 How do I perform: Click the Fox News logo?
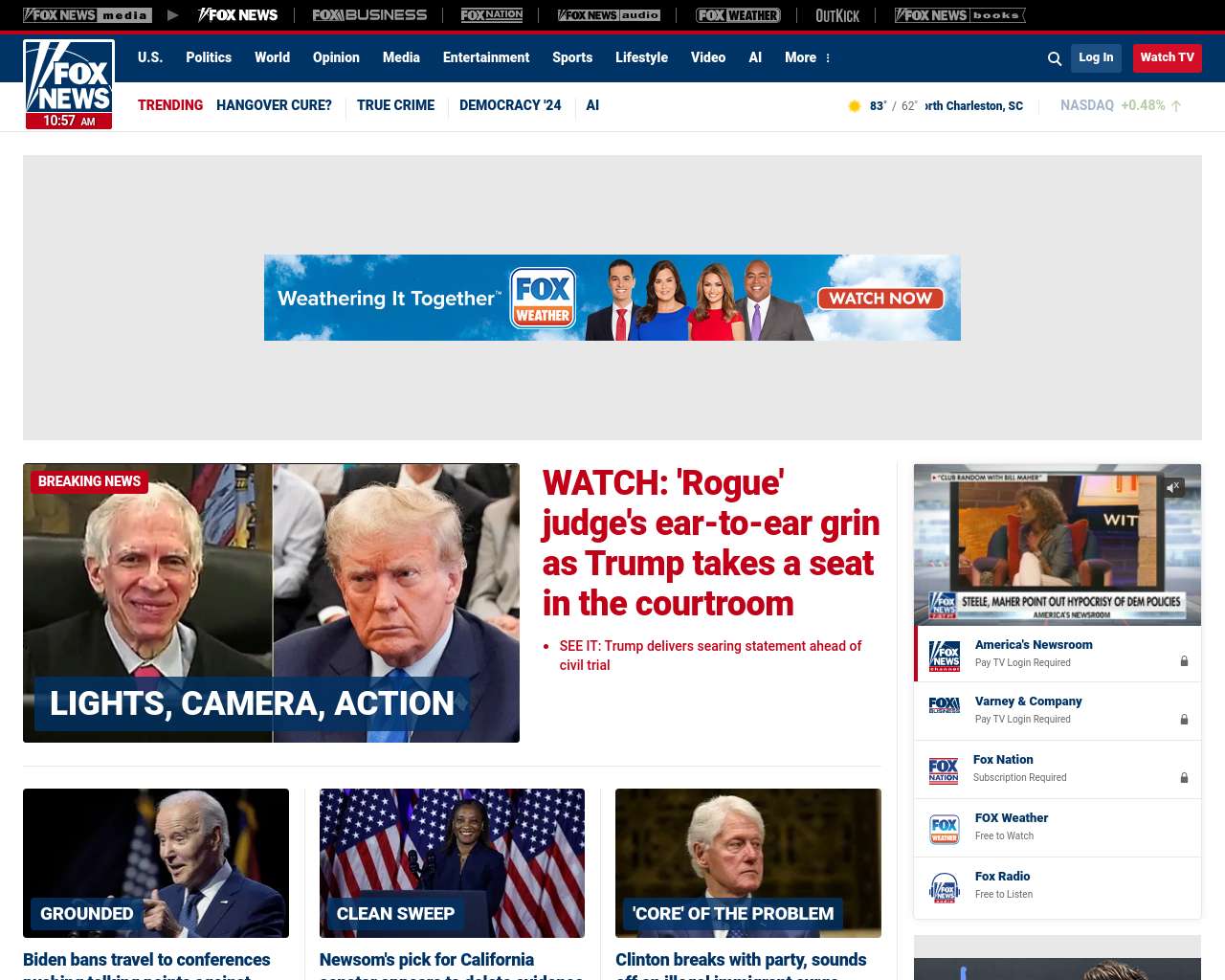point(69,84)
